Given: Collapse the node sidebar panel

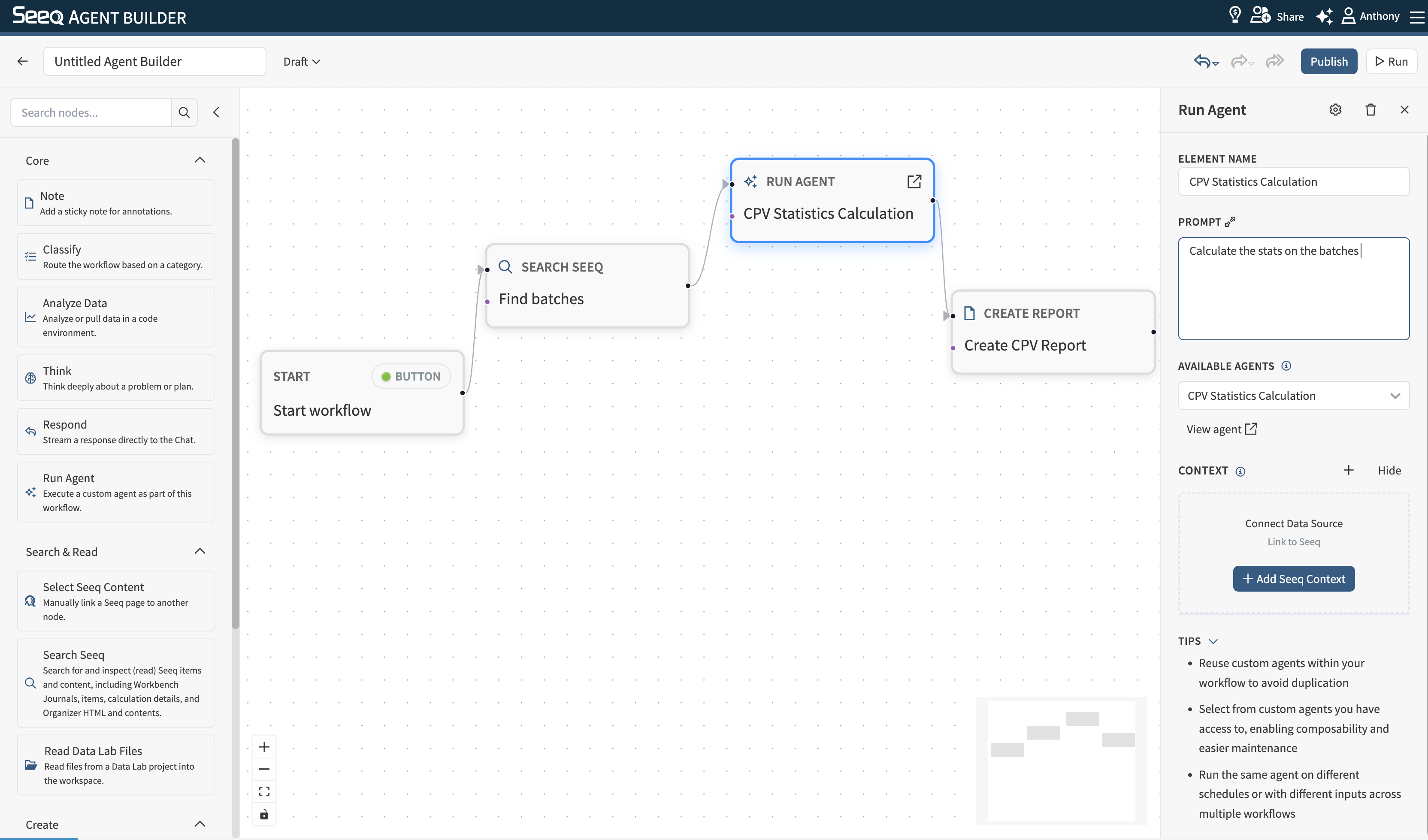Looking at the screenshot, I should click(216, 112).
